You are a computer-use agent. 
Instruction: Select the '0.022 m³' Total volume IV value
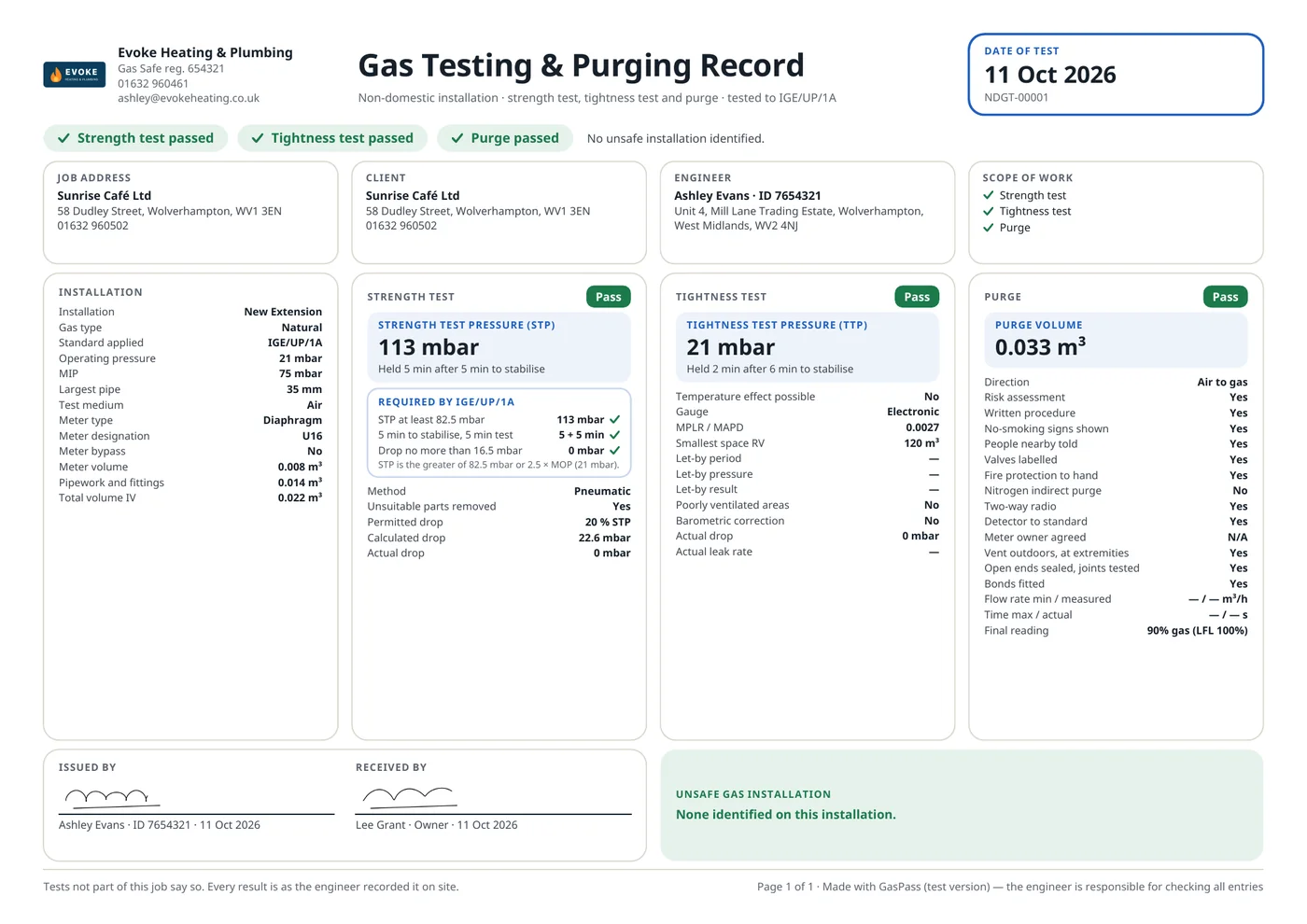300,497
